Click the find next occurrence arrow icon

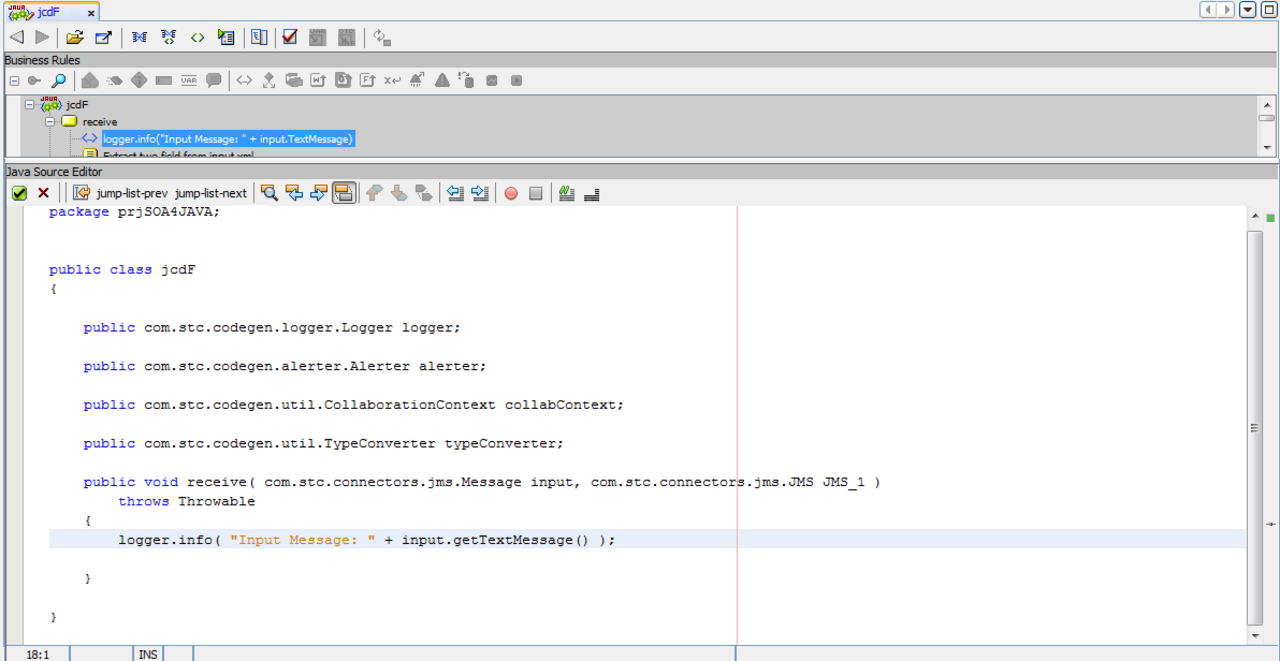[319, 193]
